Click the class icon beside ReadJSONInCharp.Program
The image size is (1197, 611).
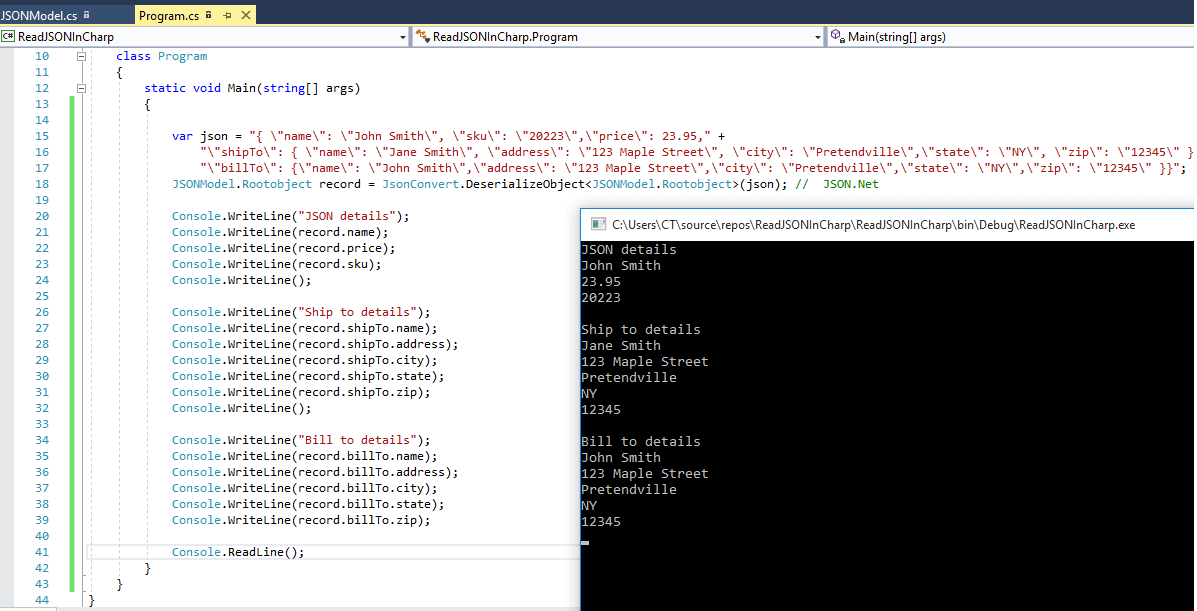(421, 36)
